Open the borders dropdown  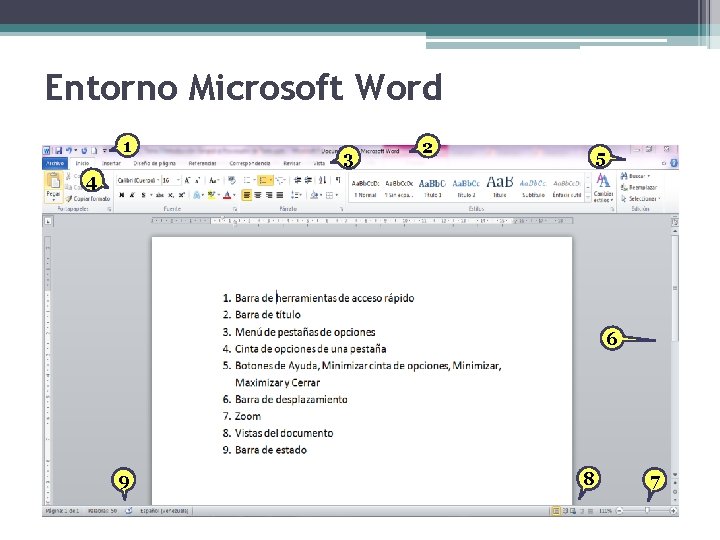(x=332, y=195)
